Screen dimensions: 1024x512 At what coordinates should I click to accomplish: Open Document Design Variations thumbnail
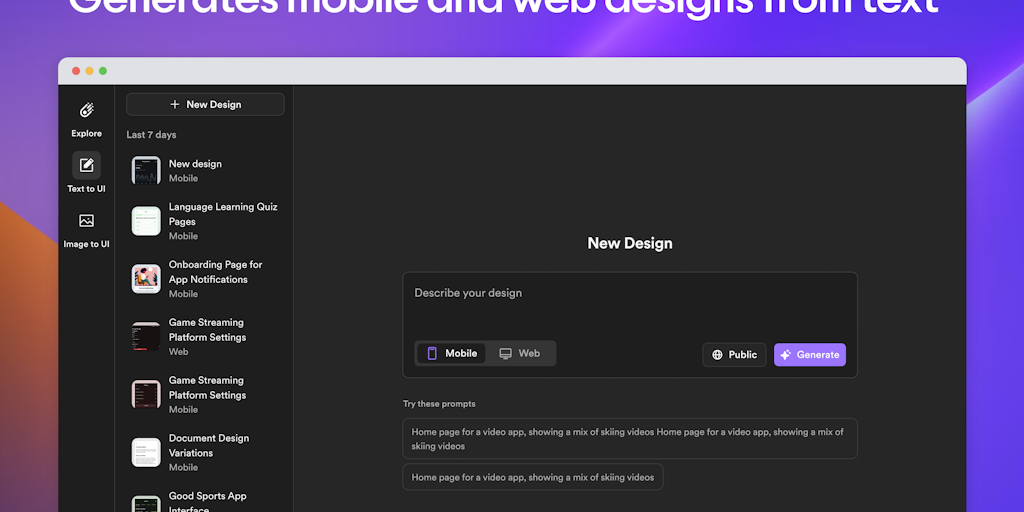[x=146, y=453]
